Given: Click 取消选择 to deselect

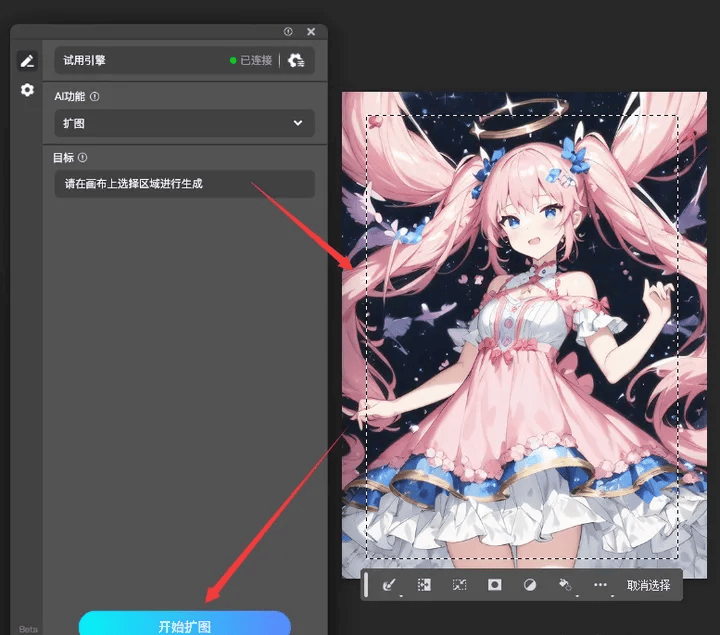Looking at the screenshot, I should [648, 585].
